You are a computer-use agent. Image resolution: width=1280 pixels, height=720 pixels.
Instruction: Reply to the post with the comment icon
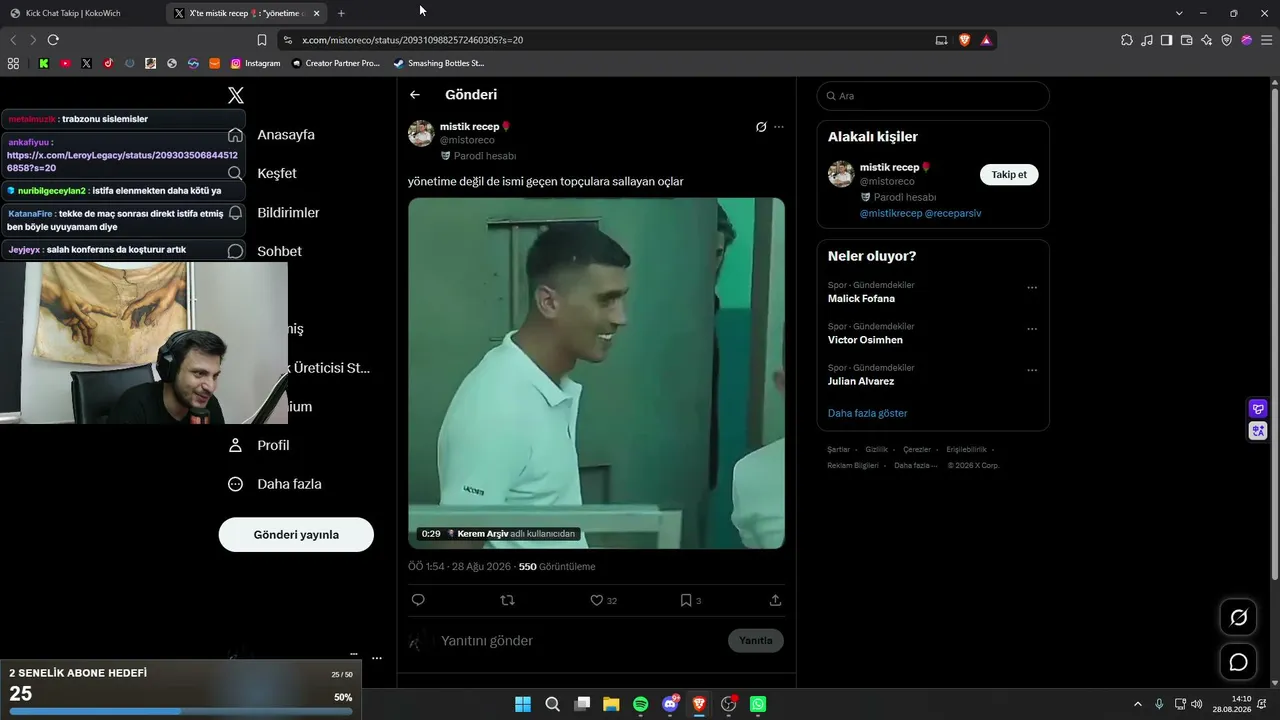pos(418,600)
